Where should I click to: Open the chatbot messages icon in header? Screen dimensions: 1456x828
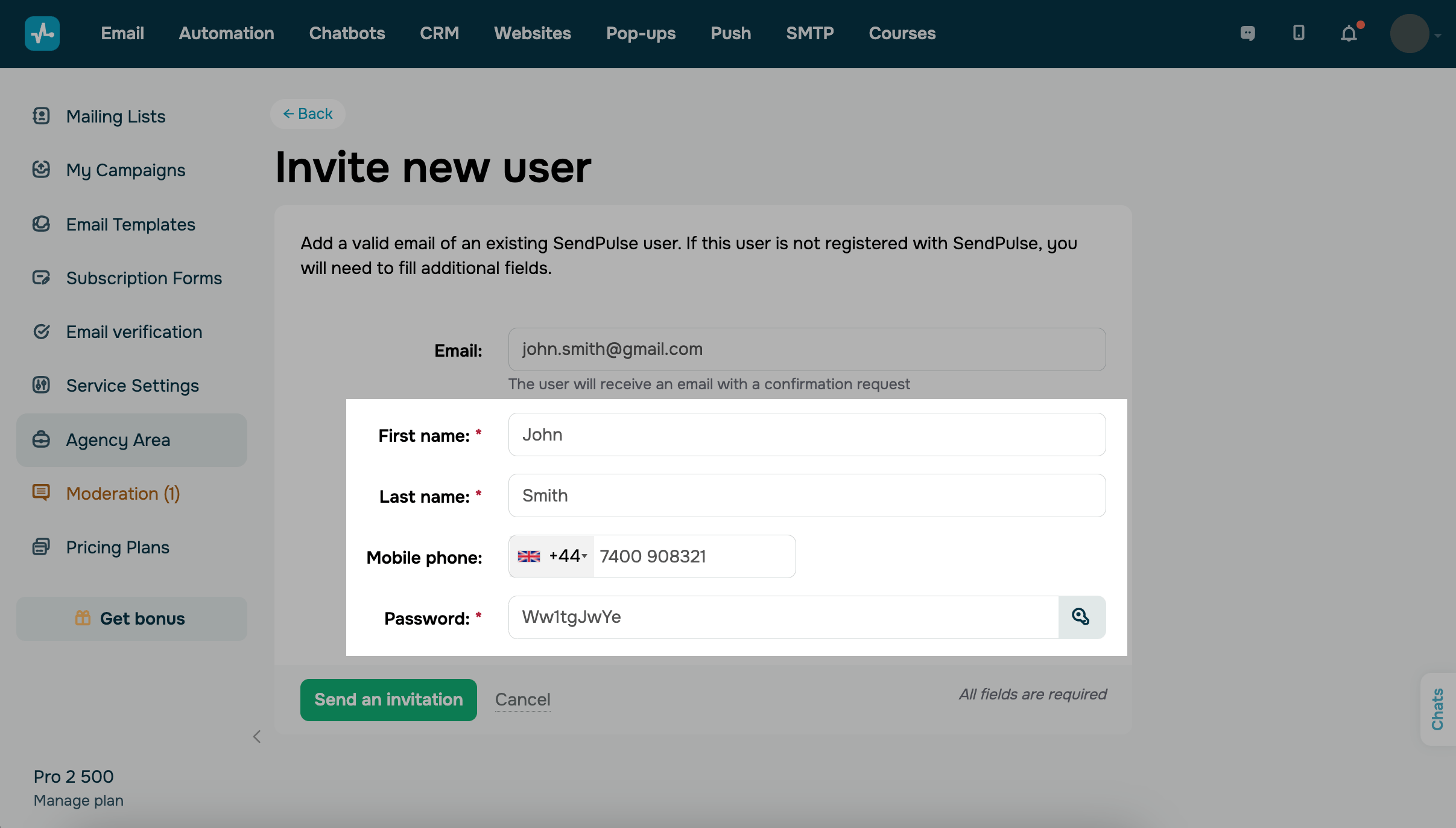[x=1247, y=33]
